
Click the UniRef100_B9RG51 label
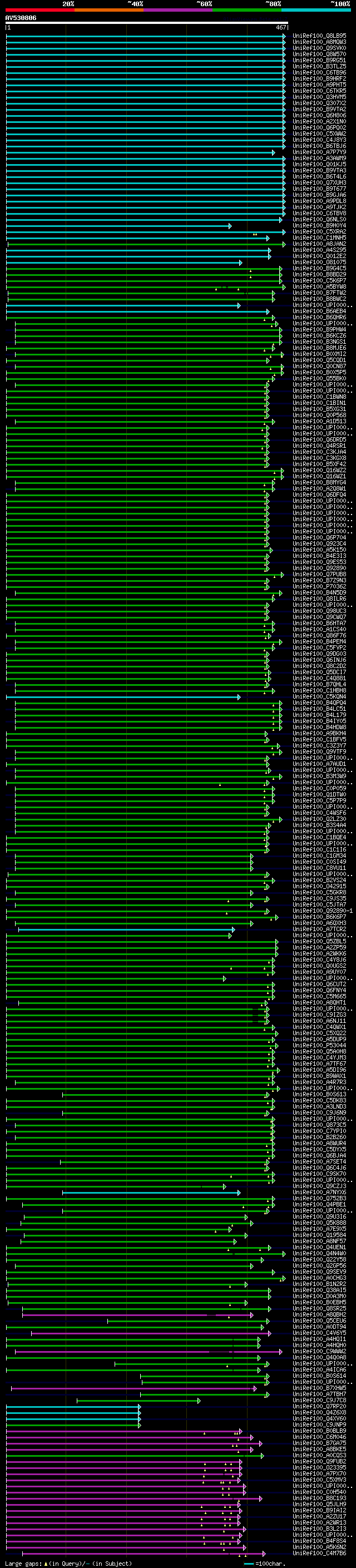[319, 60]
